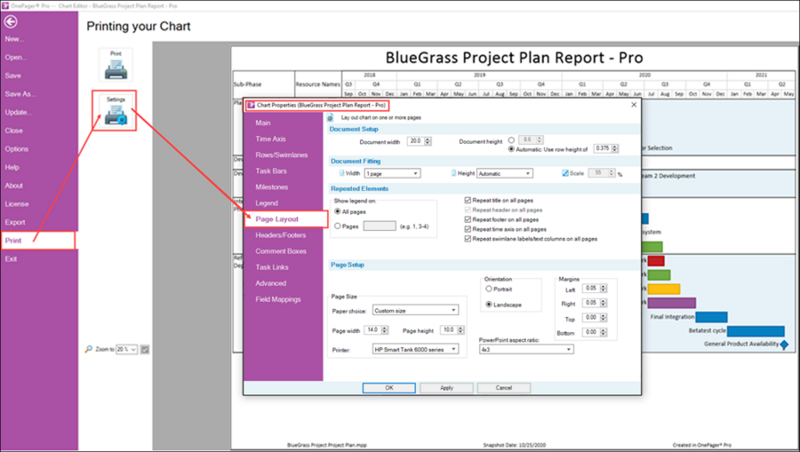
Task: Select Close in the backstage menu
Action: click(14, 131)
